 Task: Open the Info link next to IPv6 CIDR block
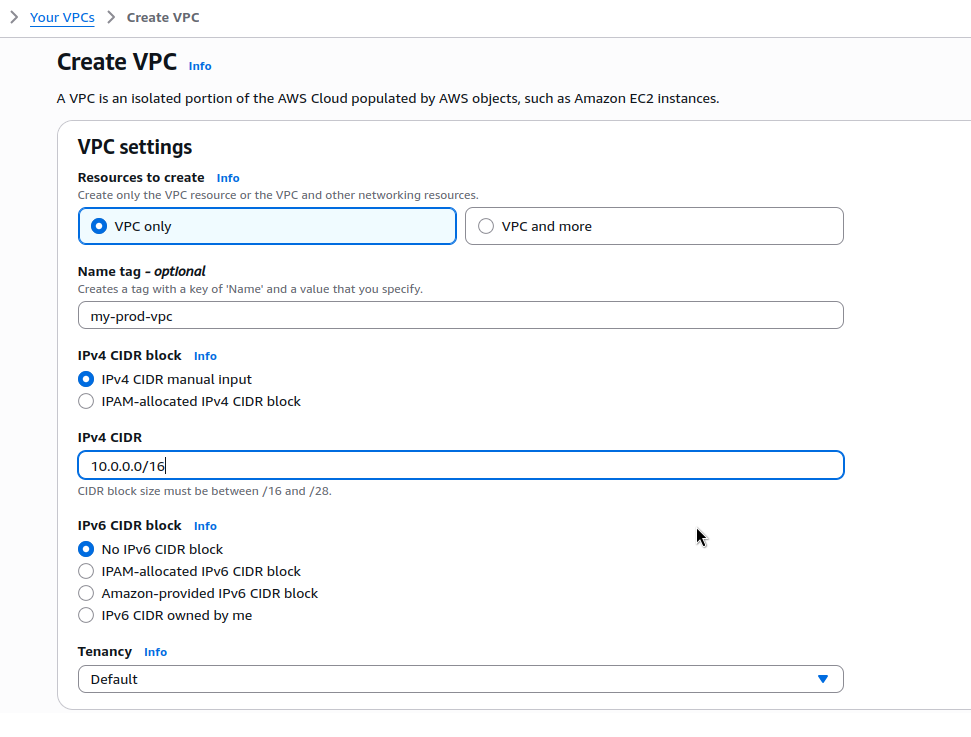point(205,526)
